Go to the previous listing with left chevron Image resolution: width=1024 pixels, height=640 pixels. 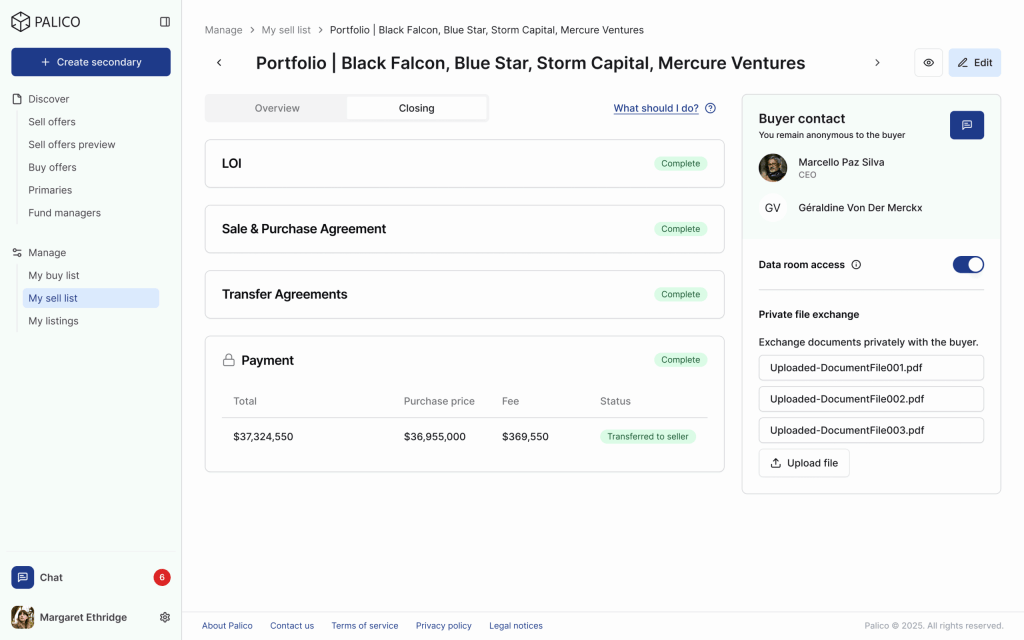[x=219, y=63]
